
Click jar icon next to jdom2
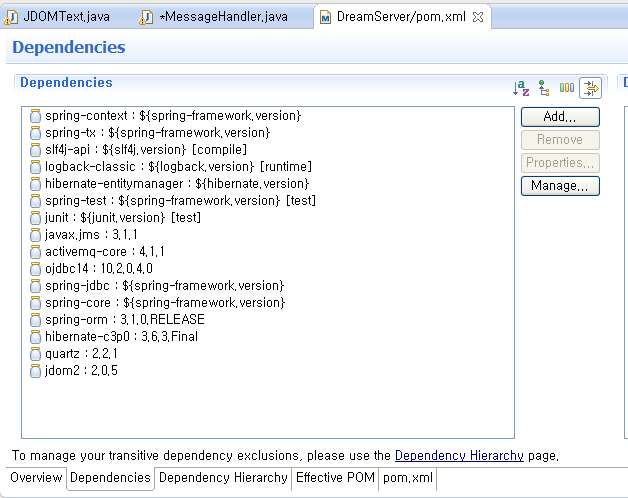click(x=36, y=371)
